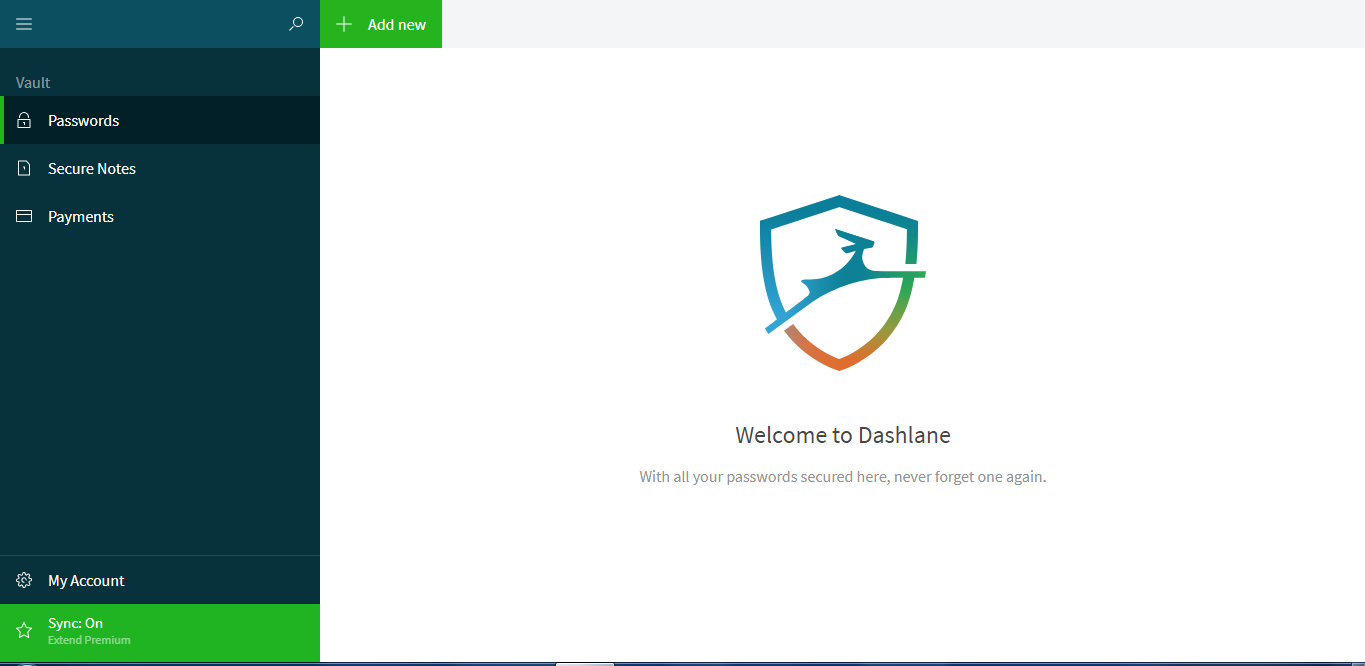Screen dimensions: 1365x666
Task: Click the Add new button
Action: (381, 24)
